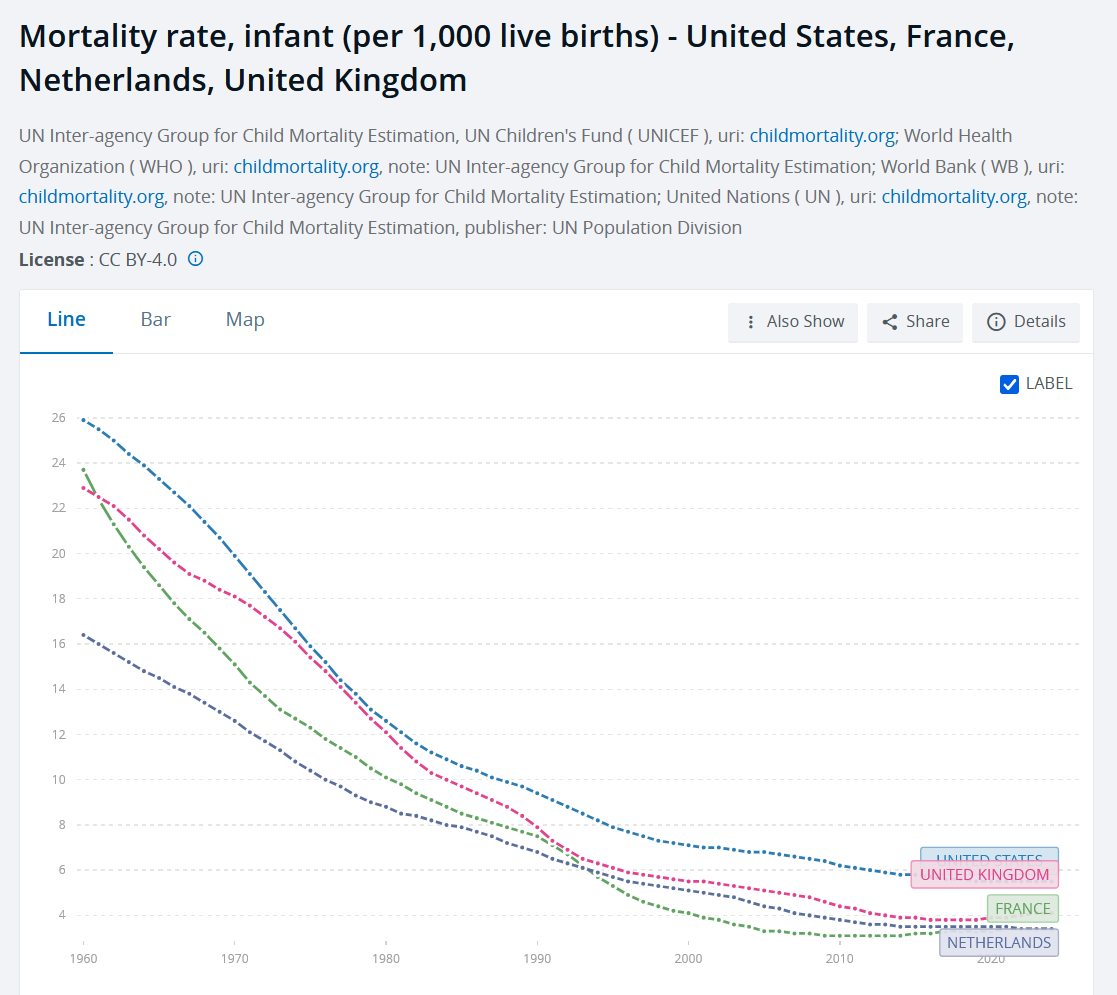Click the blue United States line at 1960

pyautogui.click(x=83, y=420)
